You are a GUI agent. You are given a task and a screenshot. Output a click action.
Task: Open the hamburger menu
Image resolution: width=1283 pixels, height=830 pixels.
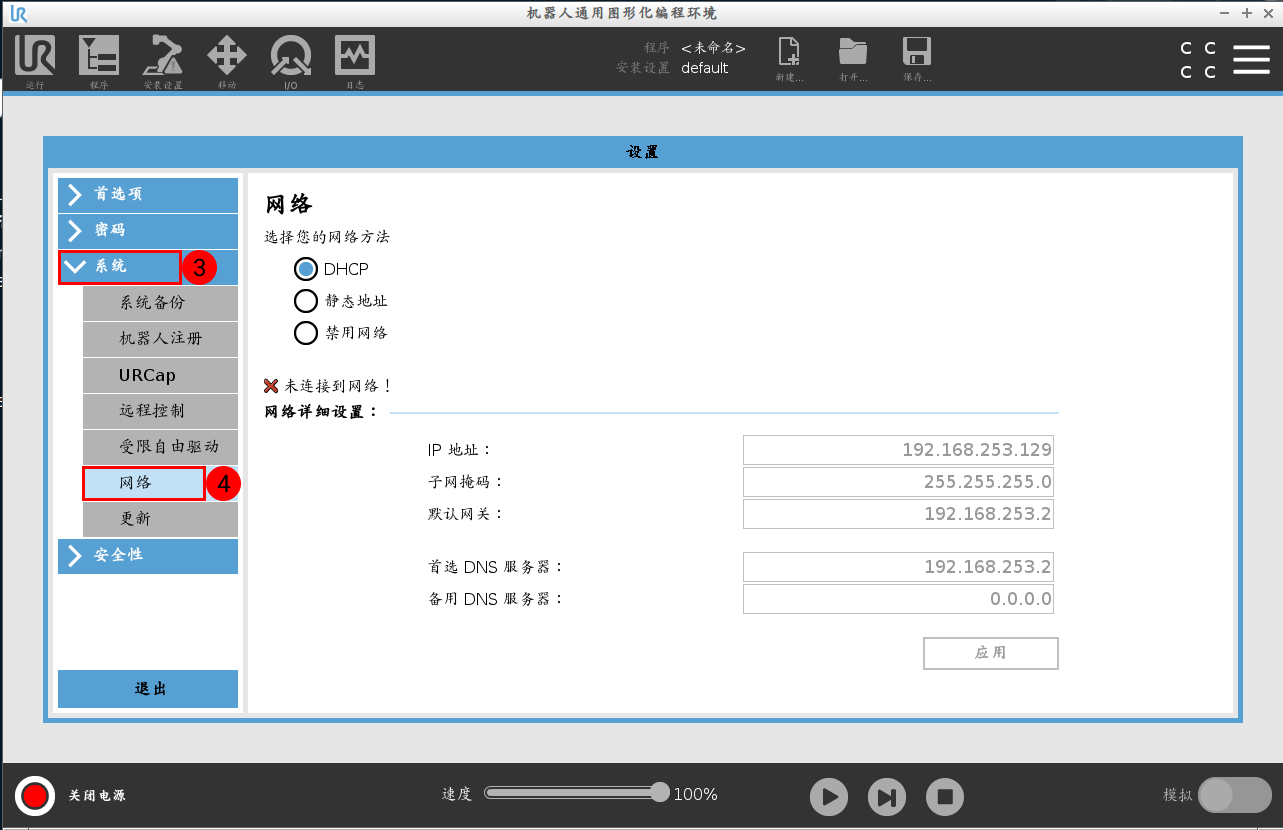(x=1251, y=59)
